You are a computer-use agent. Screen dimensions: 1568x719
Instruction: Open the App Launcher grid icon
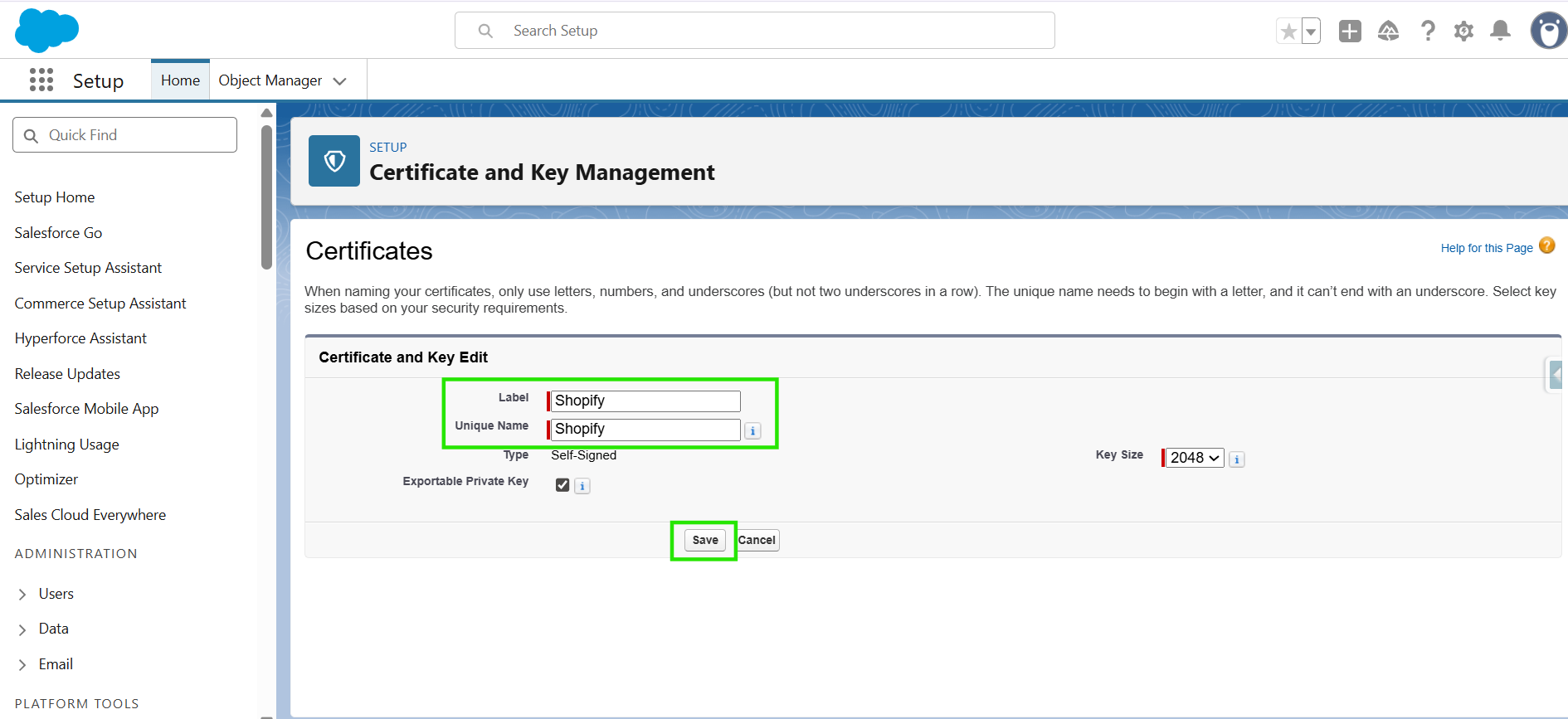point(41,80)
